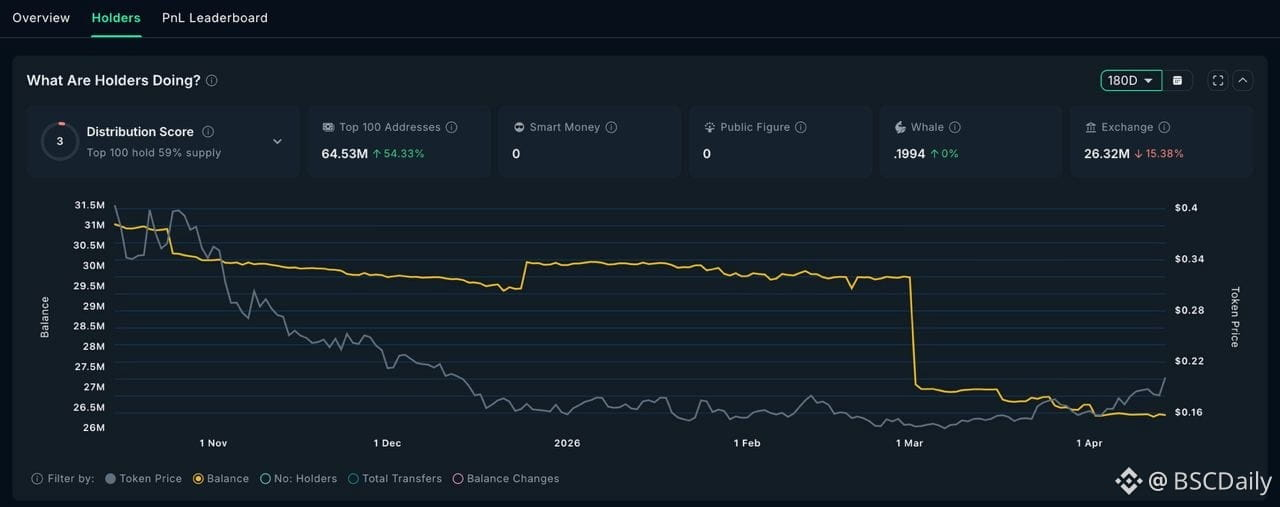Click the '1 Nov' date label on axis
This screenshot has height=507, width=1280.
214,443
